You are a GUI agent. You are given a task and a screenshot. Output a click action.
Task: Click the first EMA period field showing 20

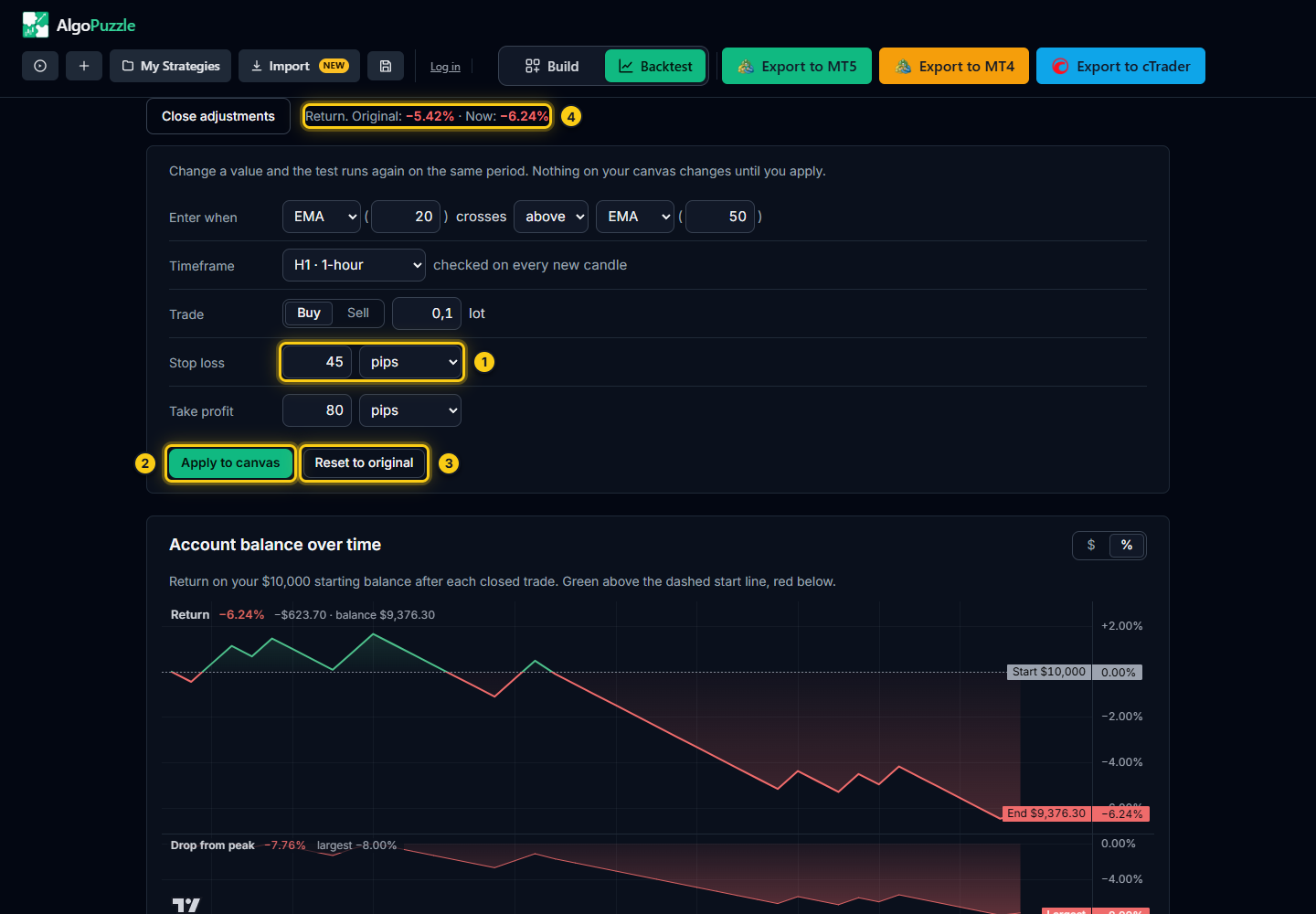(x=406, y=217)
